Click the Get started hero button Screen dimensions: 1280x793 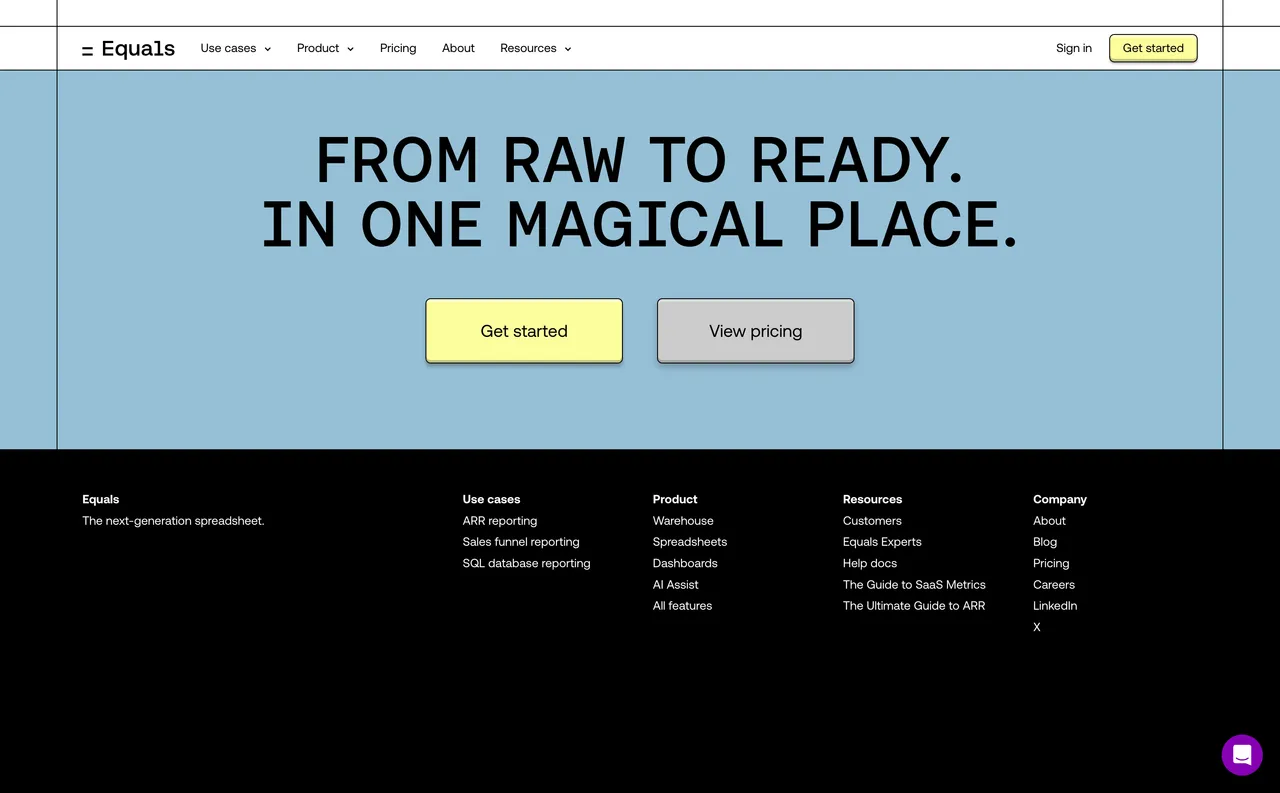(x=523, y=330)
